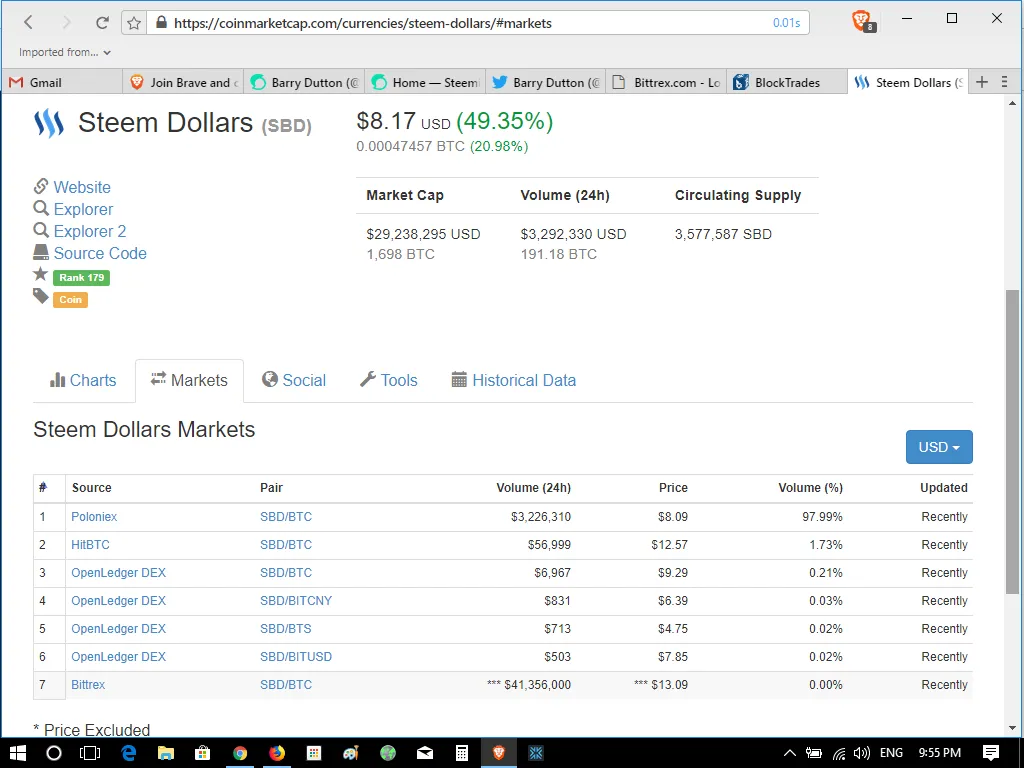
Task: Sort table by Volume (24h) header
Action: tap(534, 488)
